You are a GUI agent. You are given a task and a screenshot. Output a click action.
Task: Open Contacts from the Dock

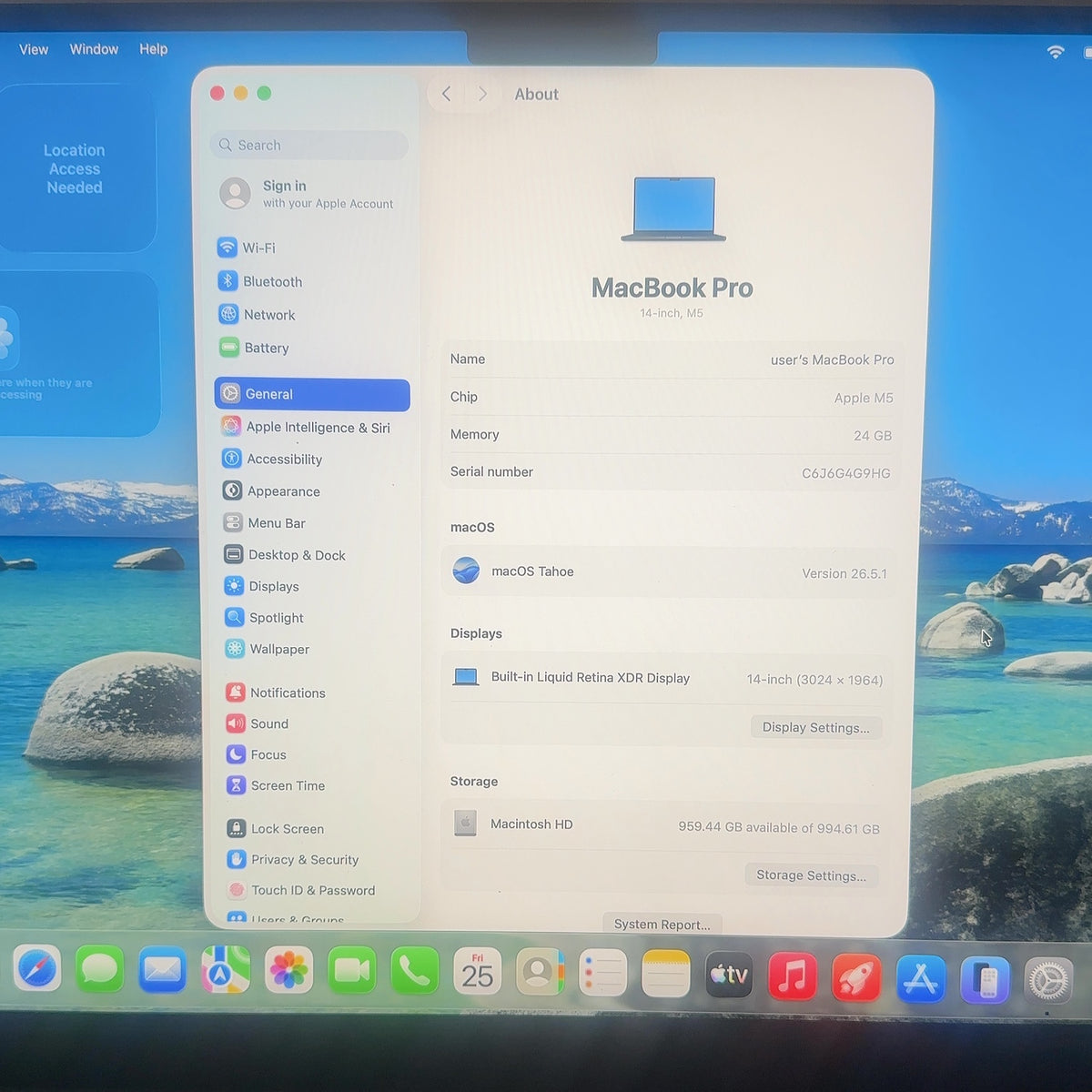541,973
